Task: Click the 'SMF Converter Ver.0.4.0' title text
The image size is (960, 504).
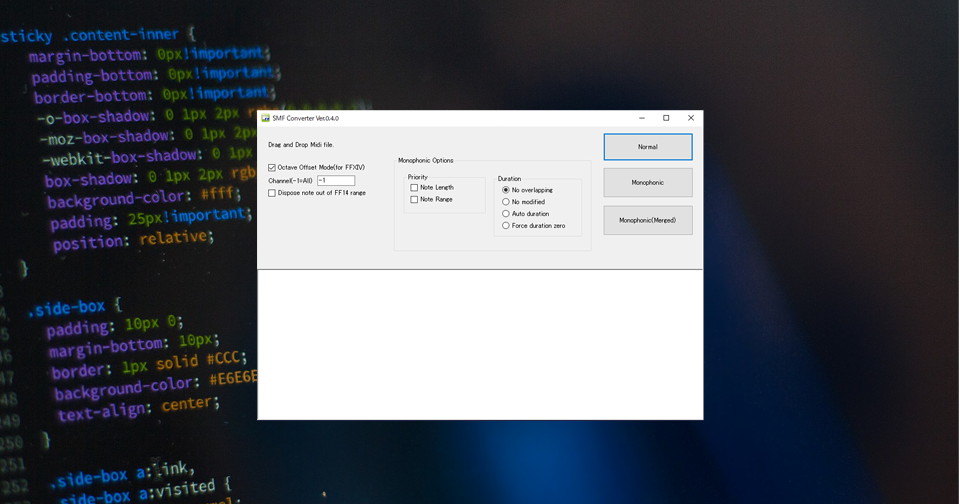Action: [306, 118]
